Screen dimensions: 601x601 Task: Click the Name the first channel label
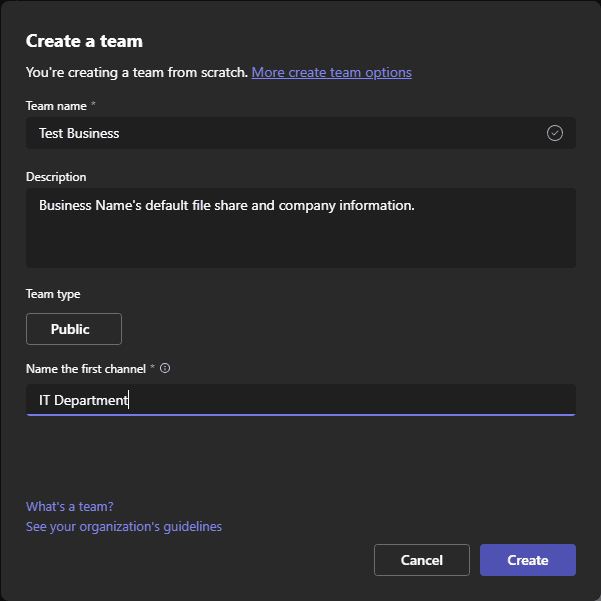pyautogui.click(x=86, y=369)
